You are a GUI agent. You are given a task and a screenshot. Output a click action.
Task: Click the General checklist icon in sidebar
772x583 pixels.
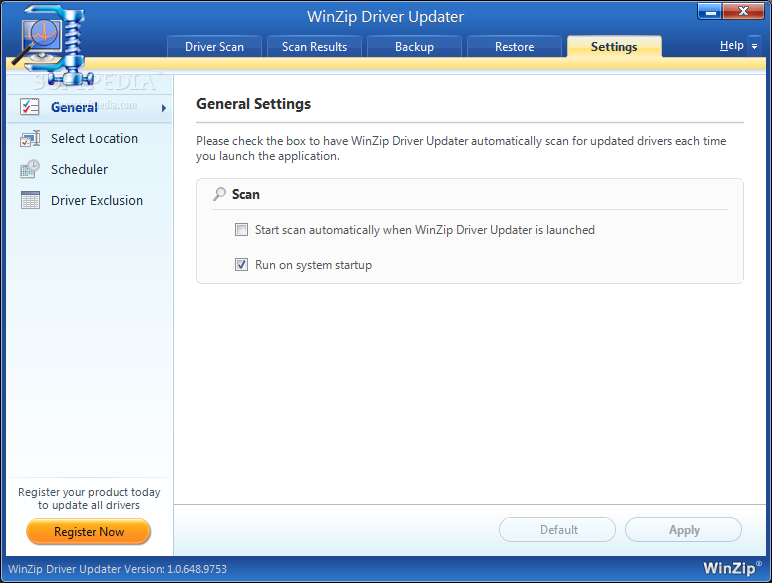[x=30, y=107]
